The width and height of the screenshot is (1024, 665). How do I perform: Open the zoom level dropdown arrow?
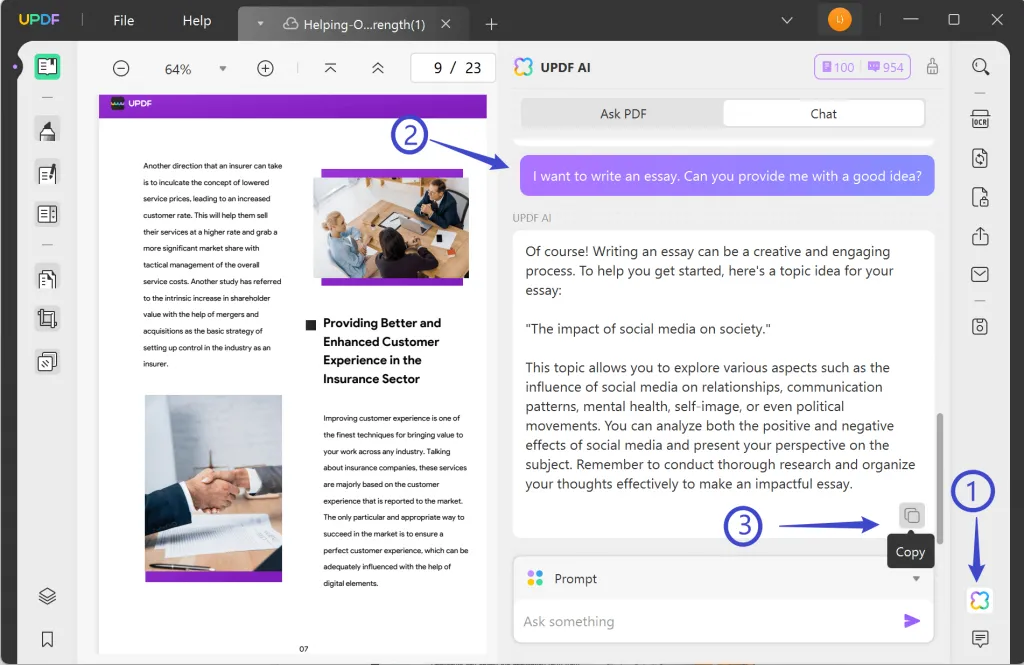coord(223,69)
